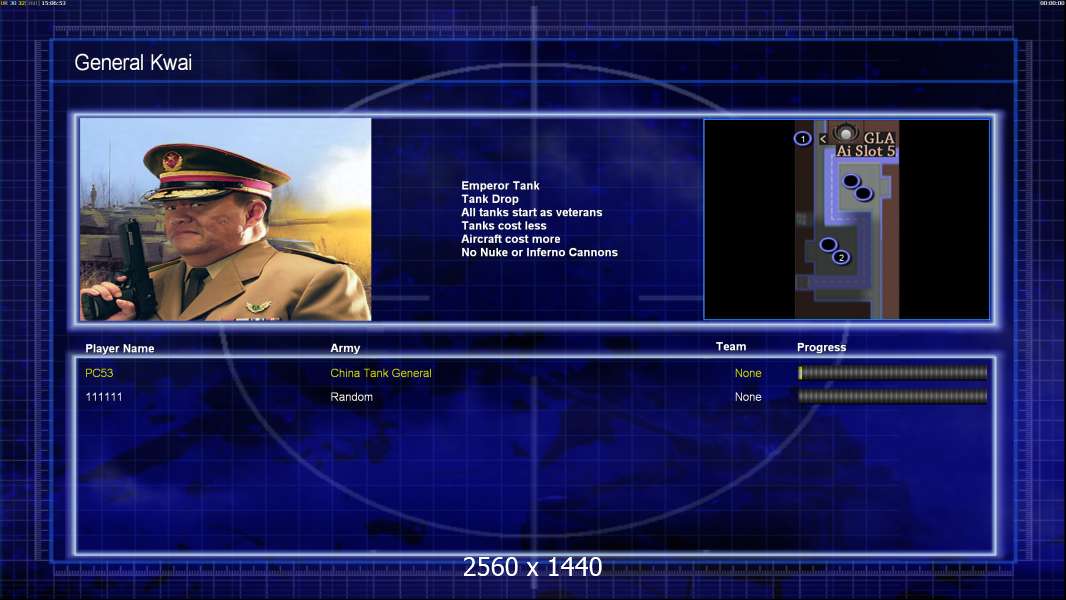Image resolution: width=1066 pixels, height=600 pixels.
Task: Click the PC53 loading progress bar
Action: [x=893, y=372]
